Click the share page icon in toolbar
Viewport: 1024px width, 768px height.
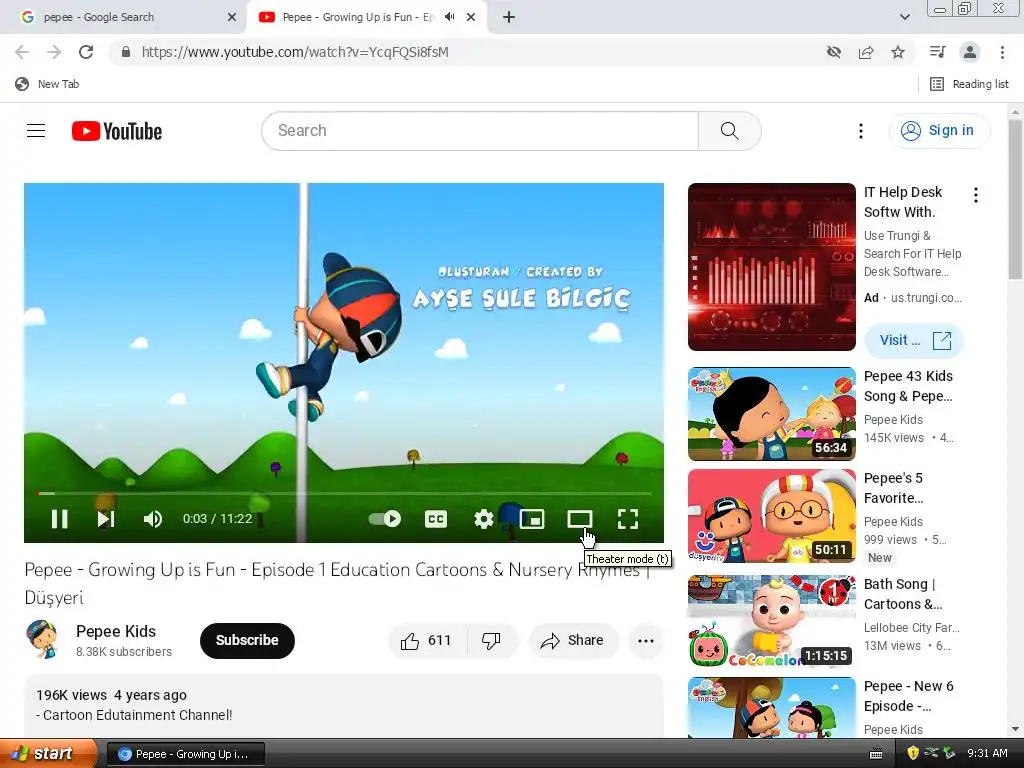pos(866,52)
